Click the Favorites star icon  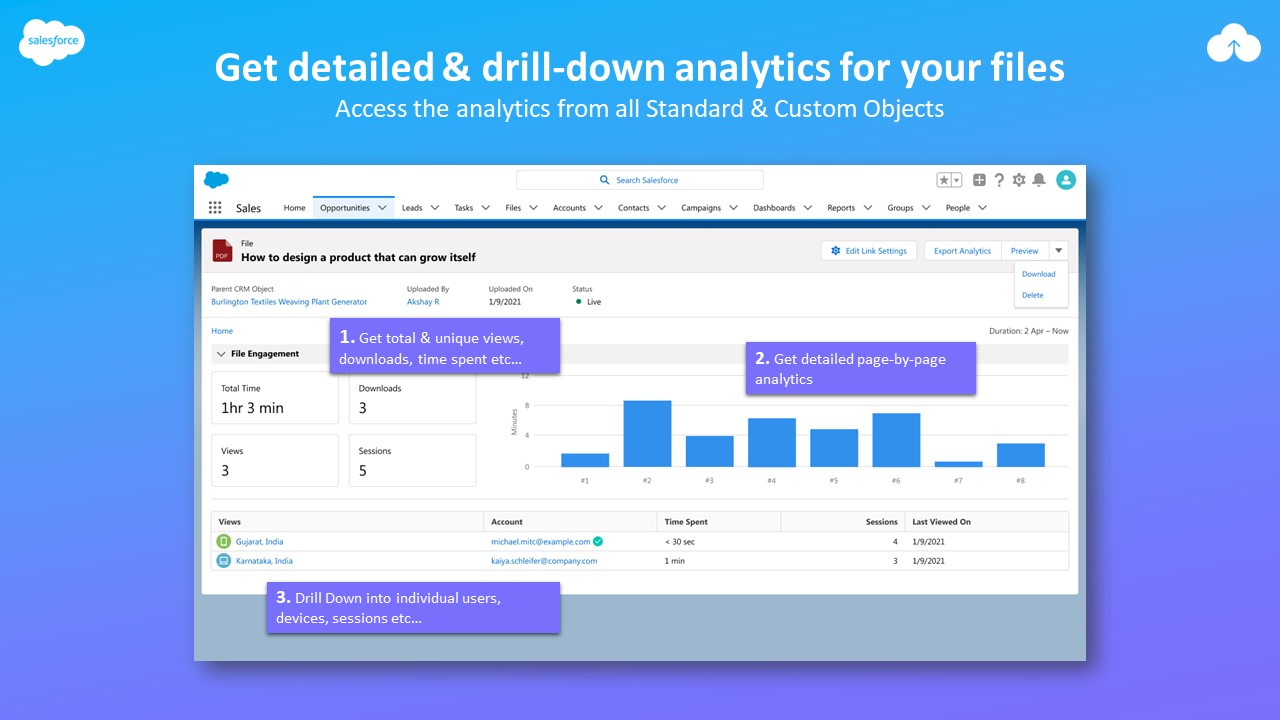click(x=943, y=180)
